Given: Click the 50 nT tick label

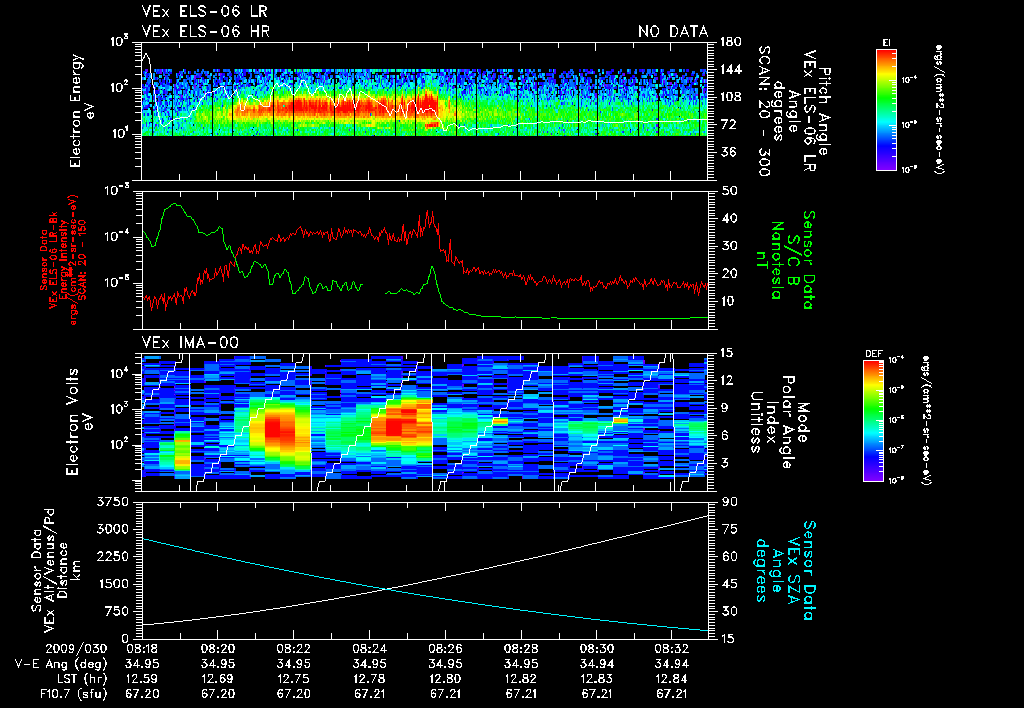Looking at the screenshot, I should [x=728, y=191].
